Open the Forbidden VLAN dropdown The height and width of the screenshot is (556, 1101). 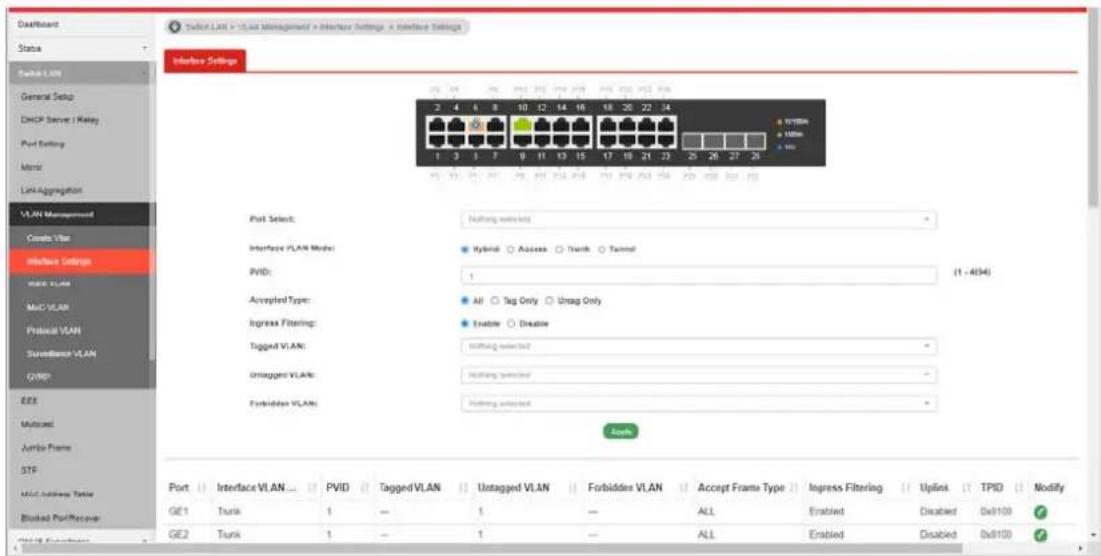click(x=699, y=404)
